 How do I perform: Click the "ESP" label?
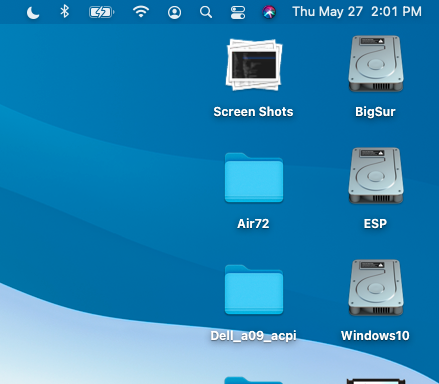(x=375, y=224)
